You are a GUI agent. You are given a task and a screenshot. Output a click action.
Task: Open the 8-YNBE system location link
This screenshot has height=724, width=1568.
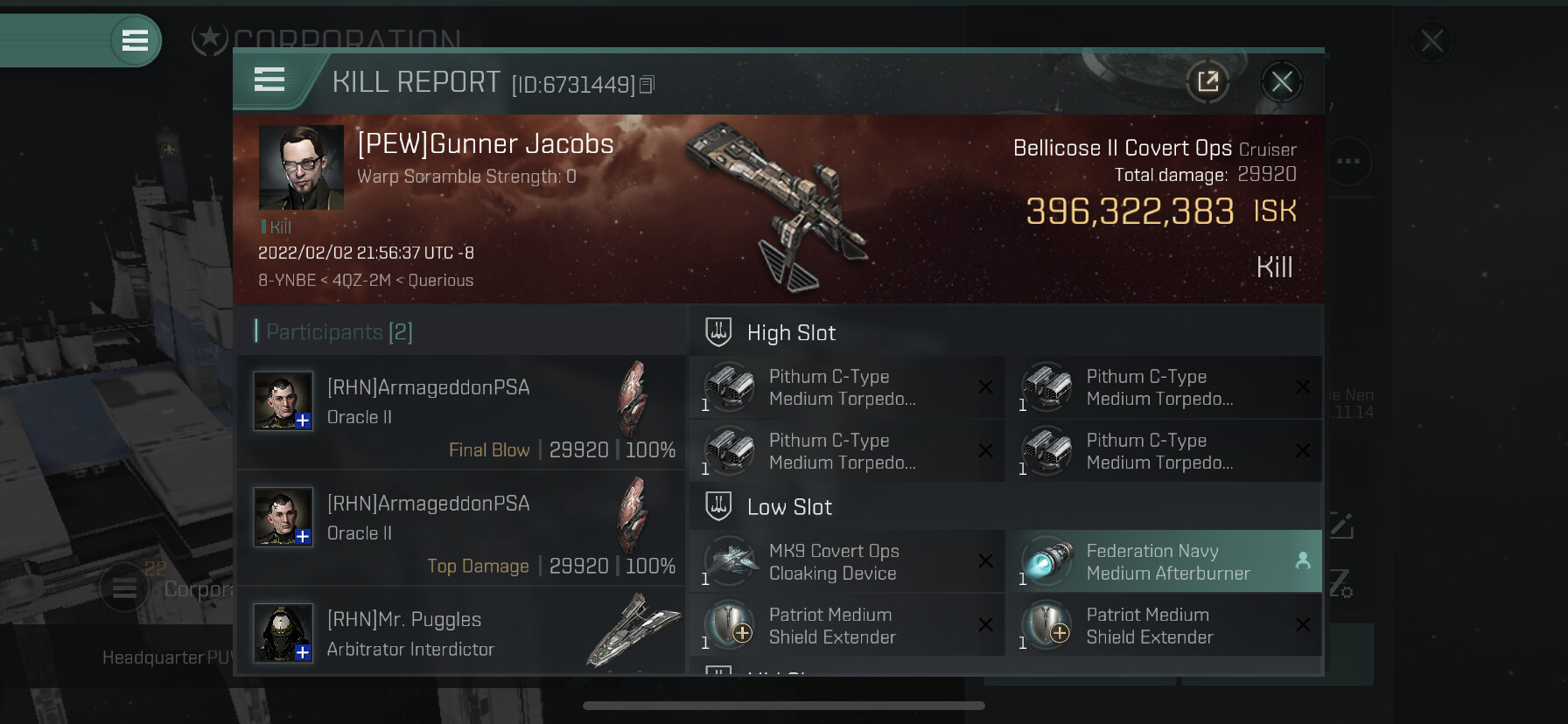click(x=287, y=280)
